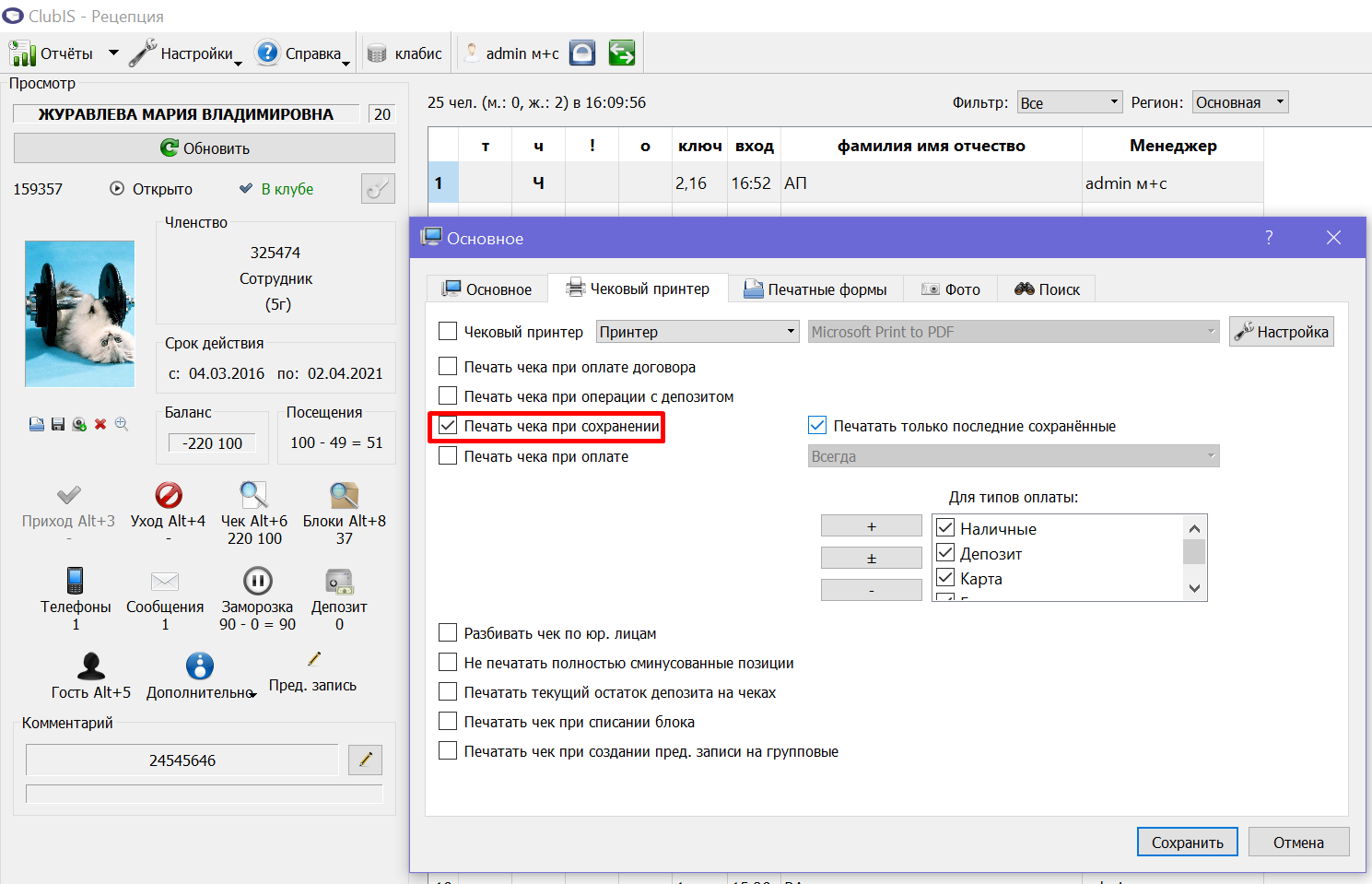Click the Заморозка pause icon
The width and height of the screenshot is (1372, 884).
[x=257, y=581]
